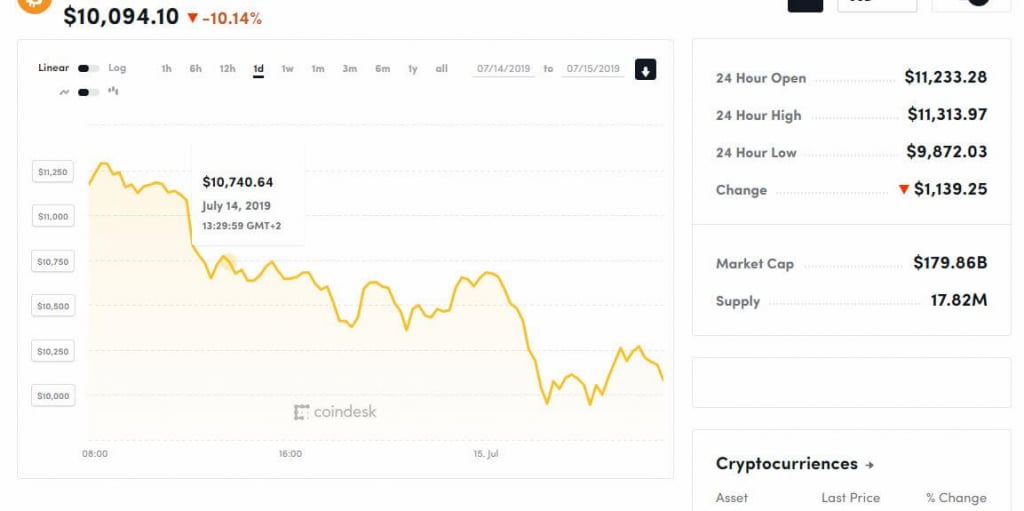Toggle the line/candlestick chart switch
1024x511 pixels.
click(x=88, y=92)
